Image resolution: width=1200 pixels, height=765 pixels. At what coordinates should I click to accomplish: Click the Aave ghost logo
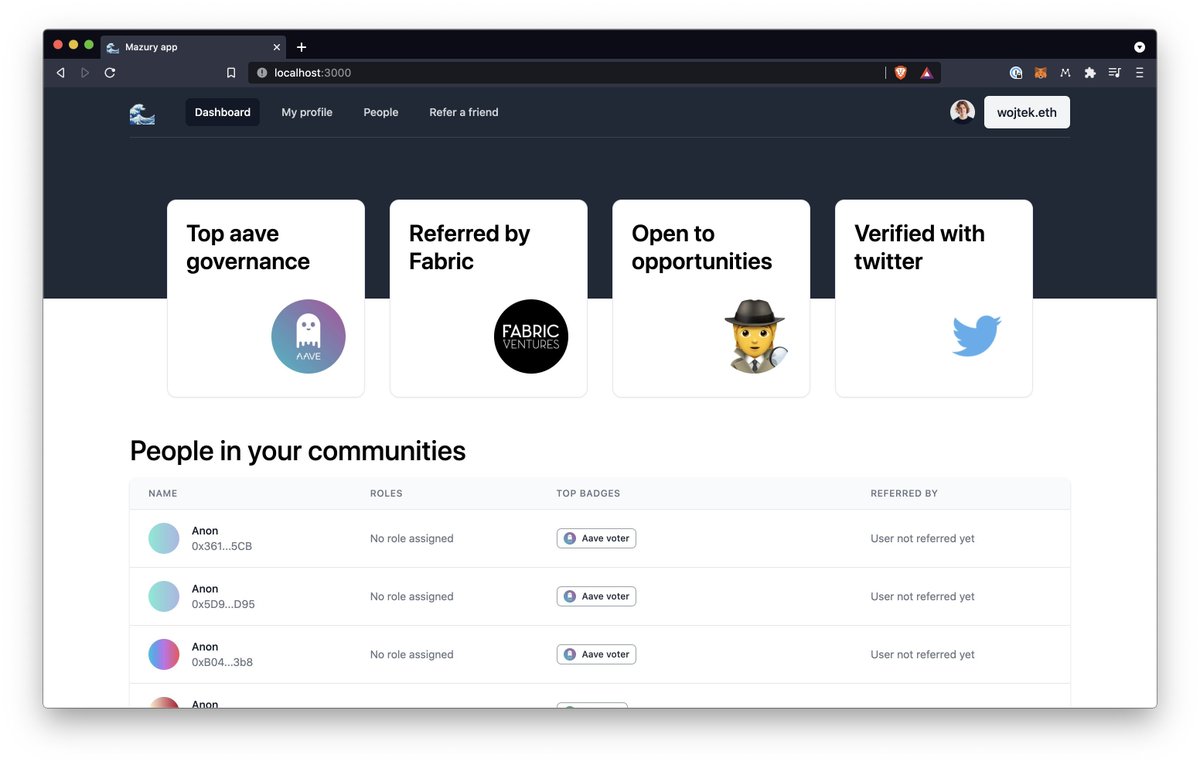point(308,337)
